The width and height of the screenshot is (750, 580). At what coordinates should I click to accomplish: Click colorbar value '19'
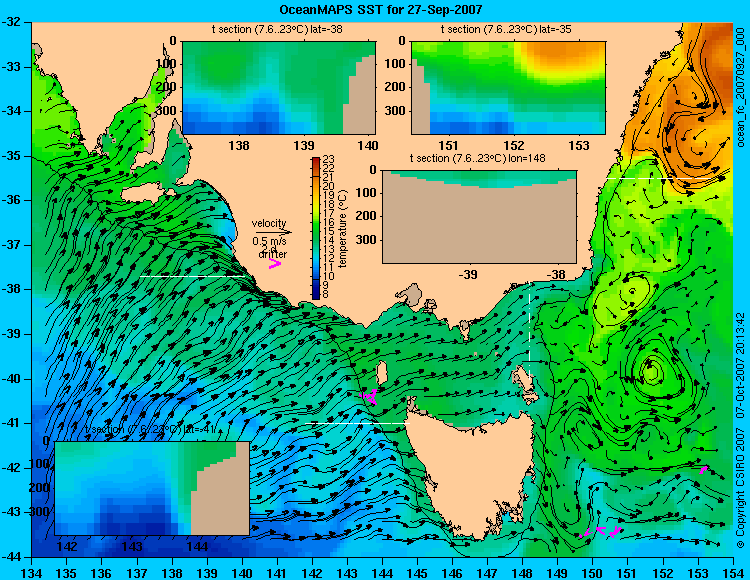329,195
